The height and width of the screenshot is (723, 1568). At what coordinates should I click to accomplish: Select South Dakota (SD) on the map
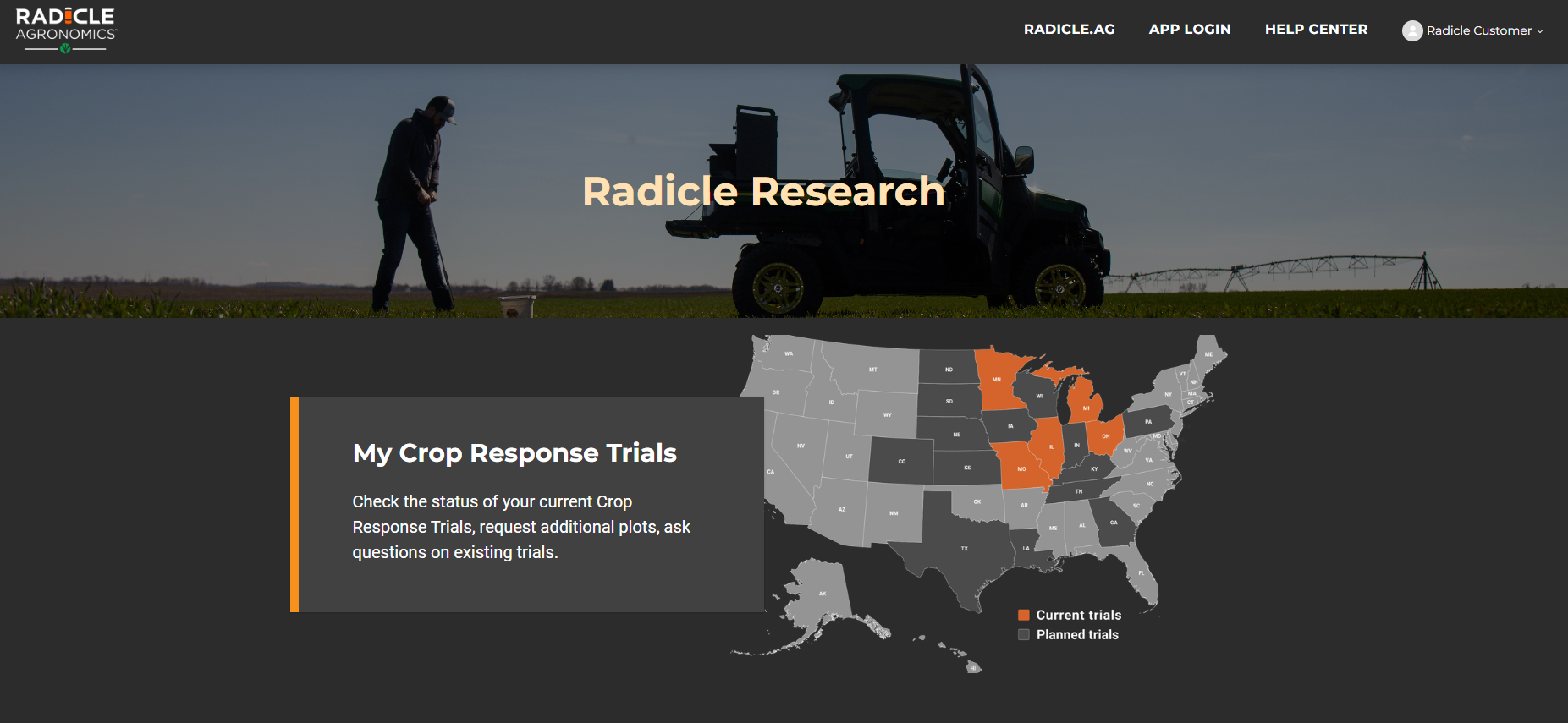[949, 401]
